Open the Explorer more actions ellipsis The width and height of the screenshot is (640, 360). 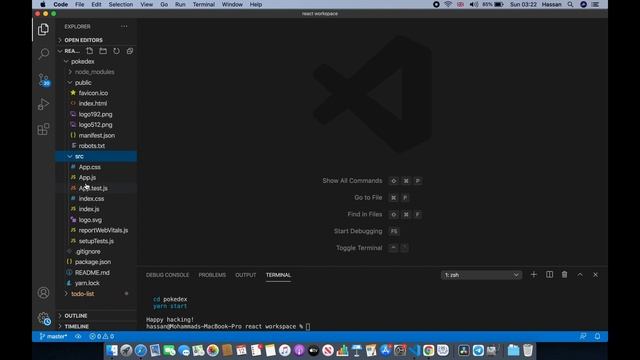[124, 27]
